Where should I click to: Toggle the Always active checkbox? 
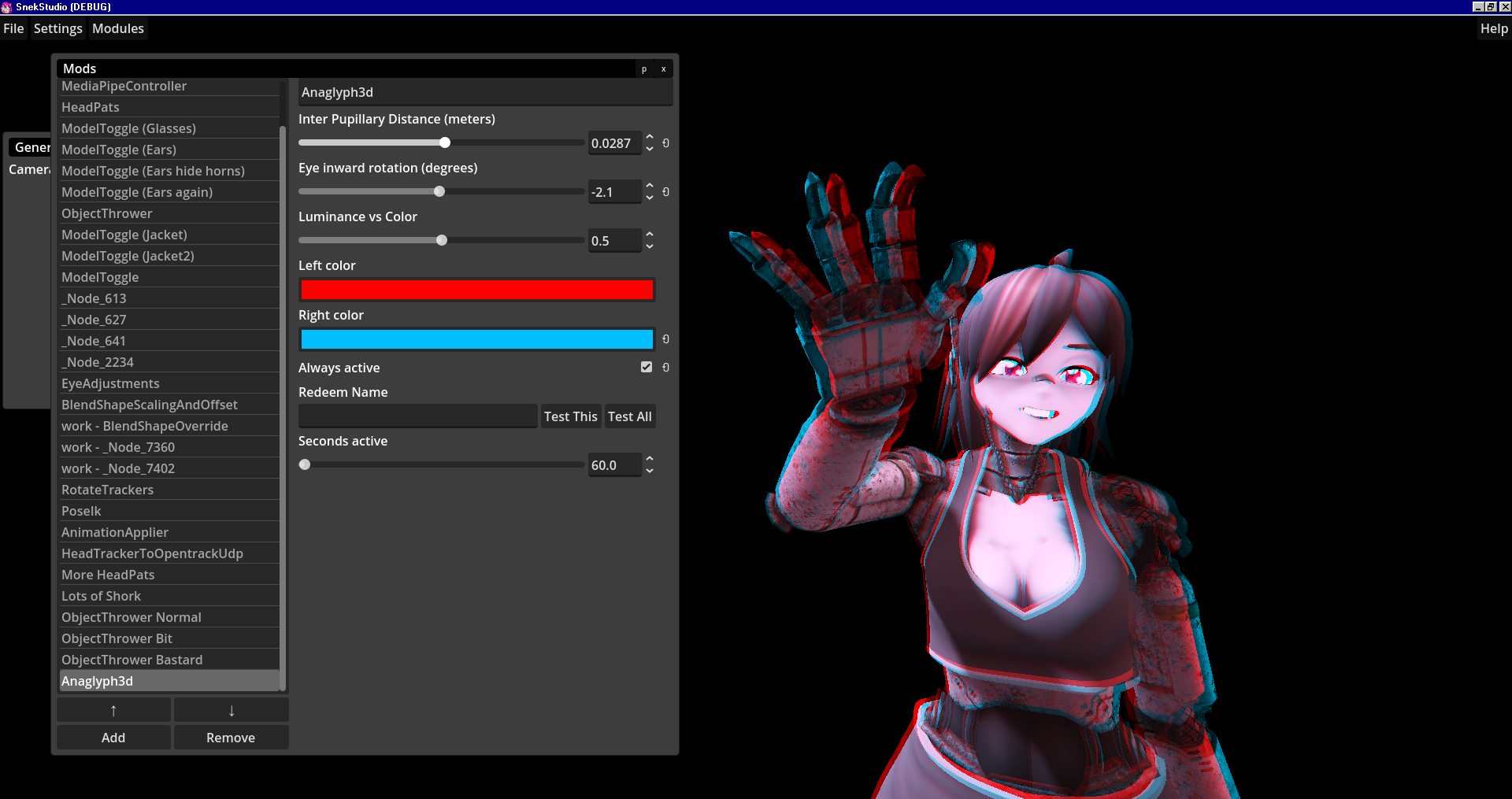647,368
